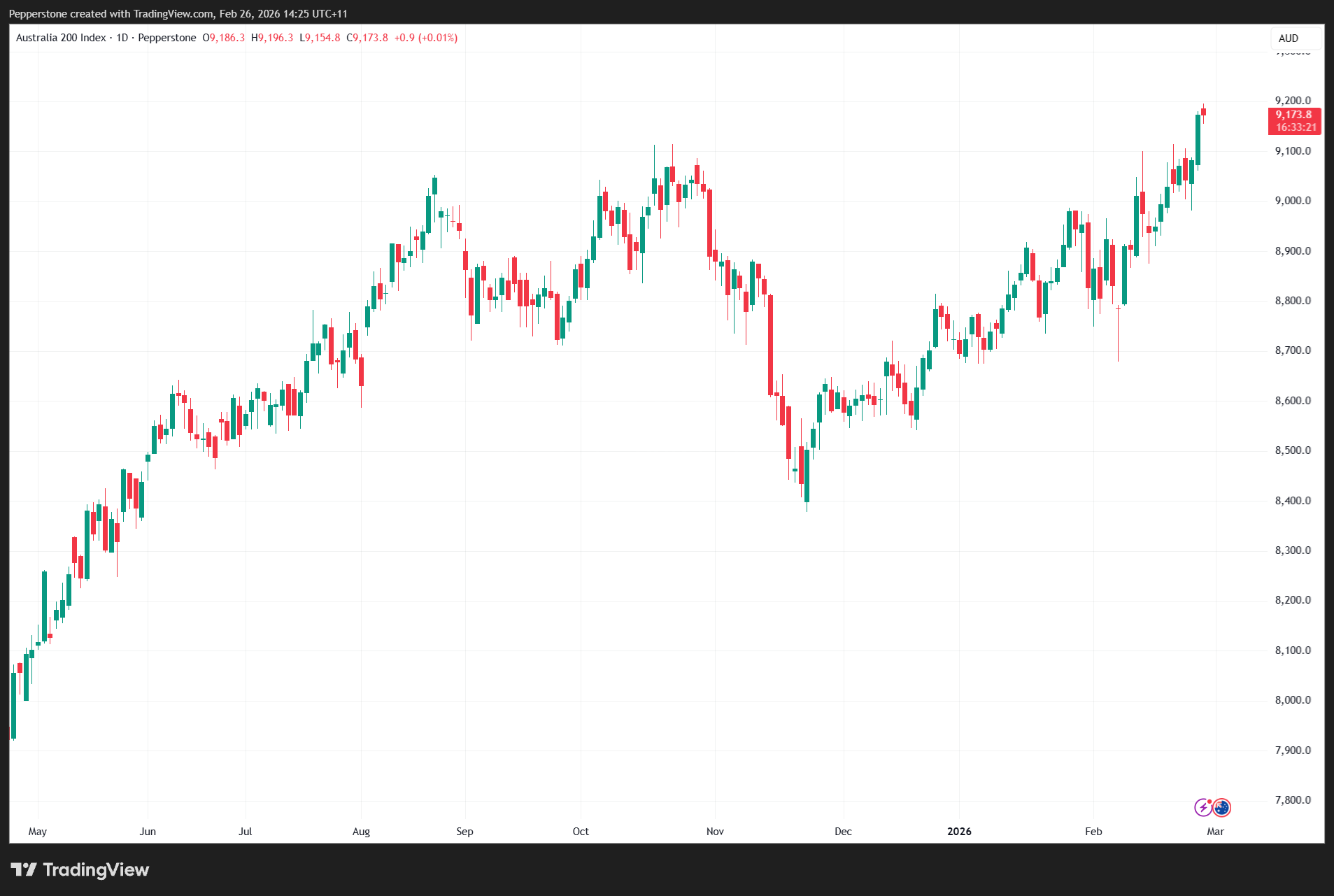This screenshot has width=1334, height=896.
Task: Click the +0.9 (+0.01%) change value
Action: tap(426, 38)
